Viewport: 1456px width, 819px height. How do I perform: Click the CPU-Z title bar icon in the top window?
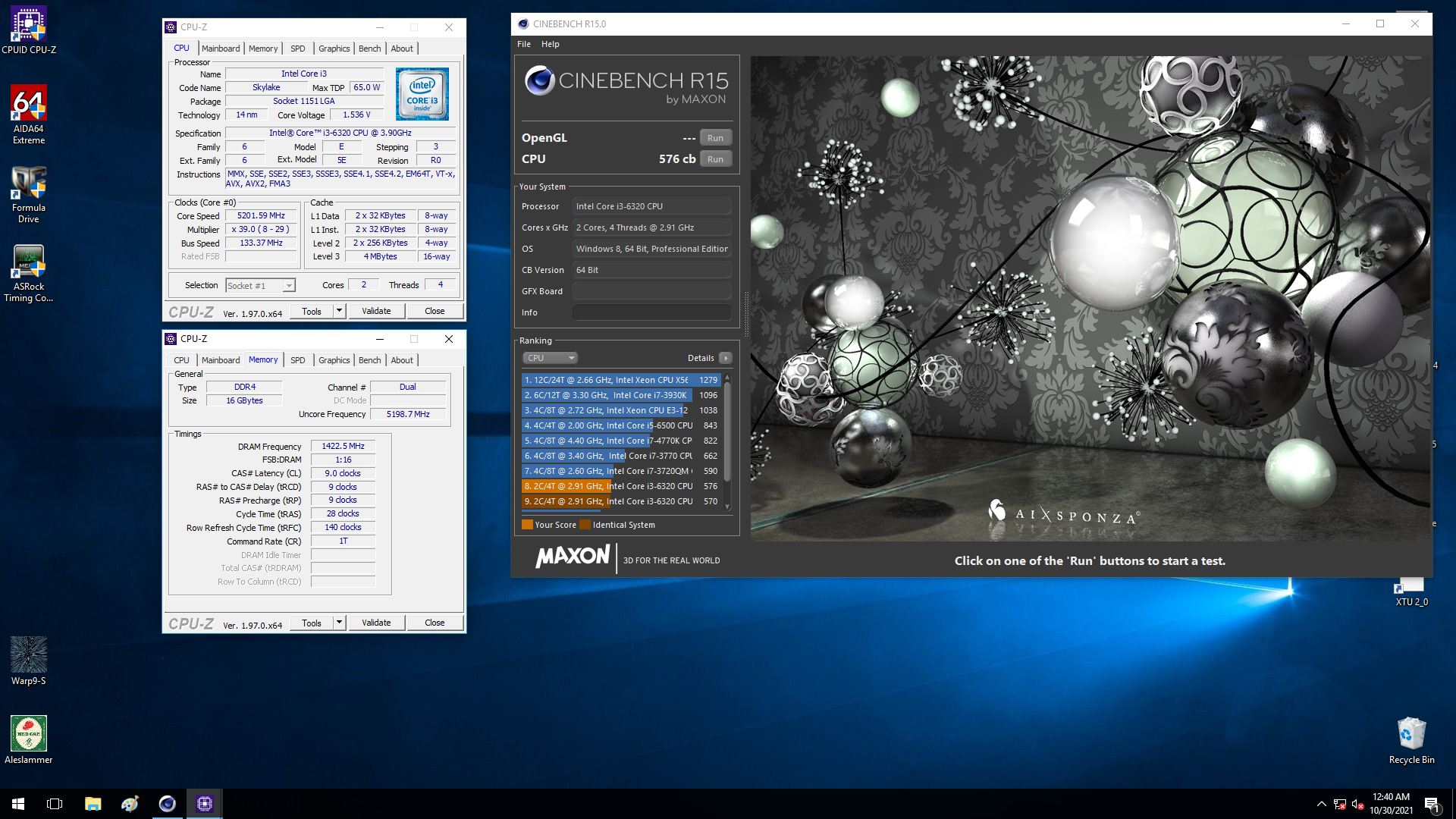click(171, 27)
